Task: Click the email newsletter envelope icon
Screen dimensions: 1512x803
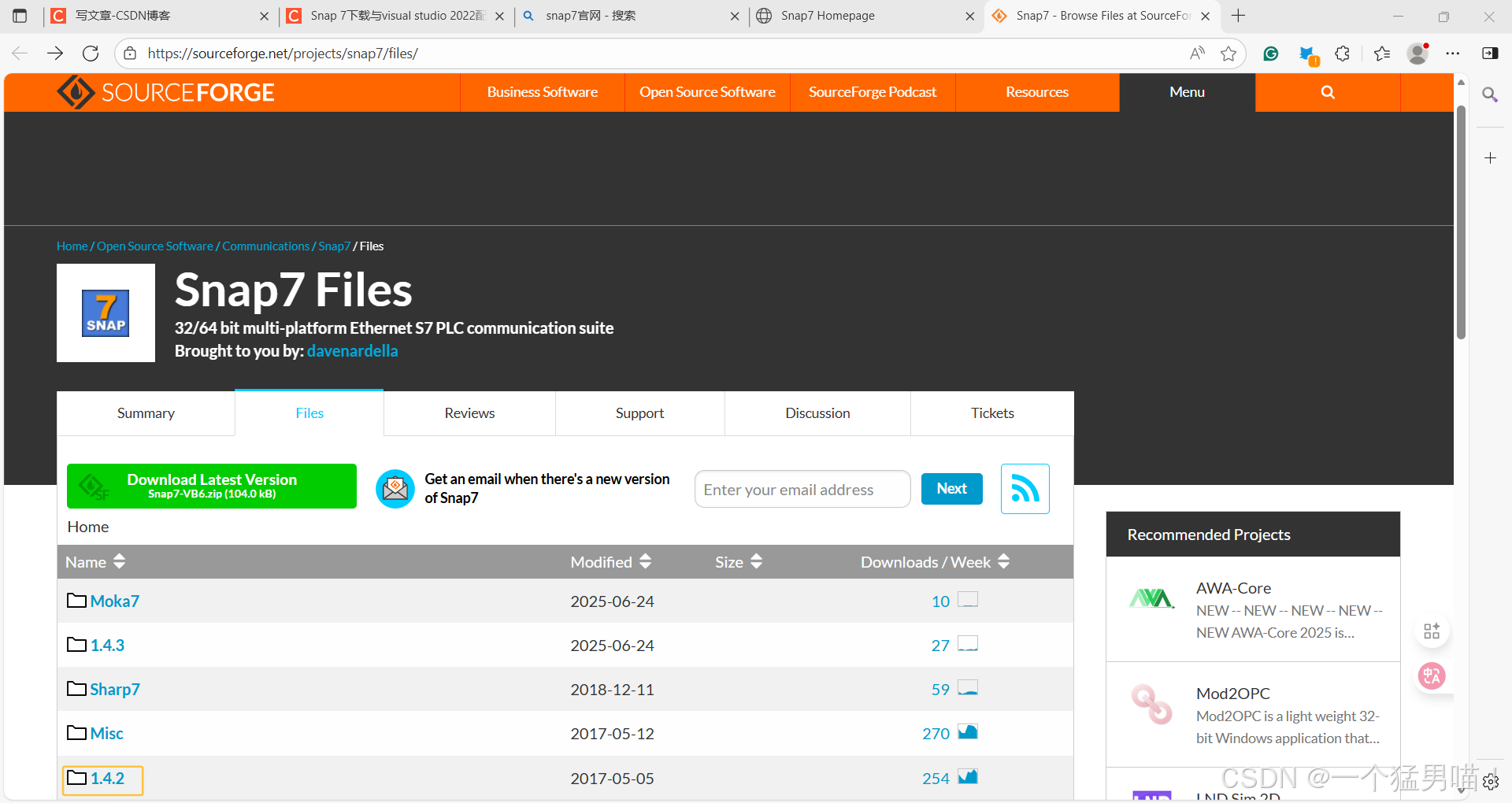Action: [x=395, y=489]
